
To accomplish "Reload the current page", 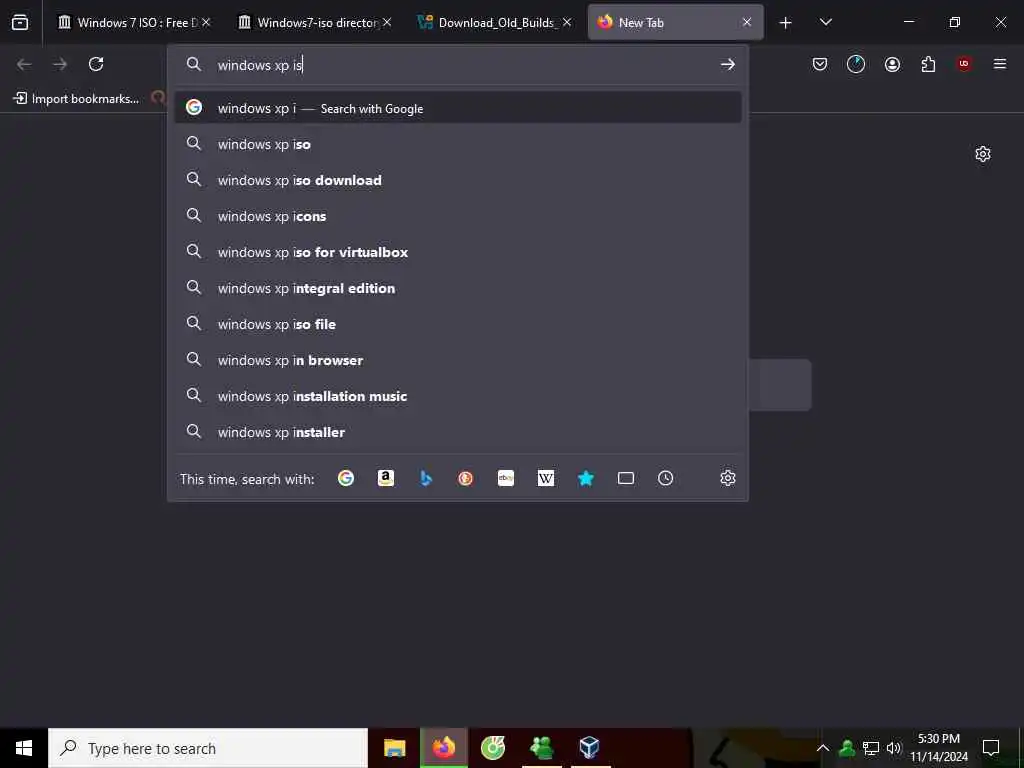I will pyautogui.click(x=96, y=64).
